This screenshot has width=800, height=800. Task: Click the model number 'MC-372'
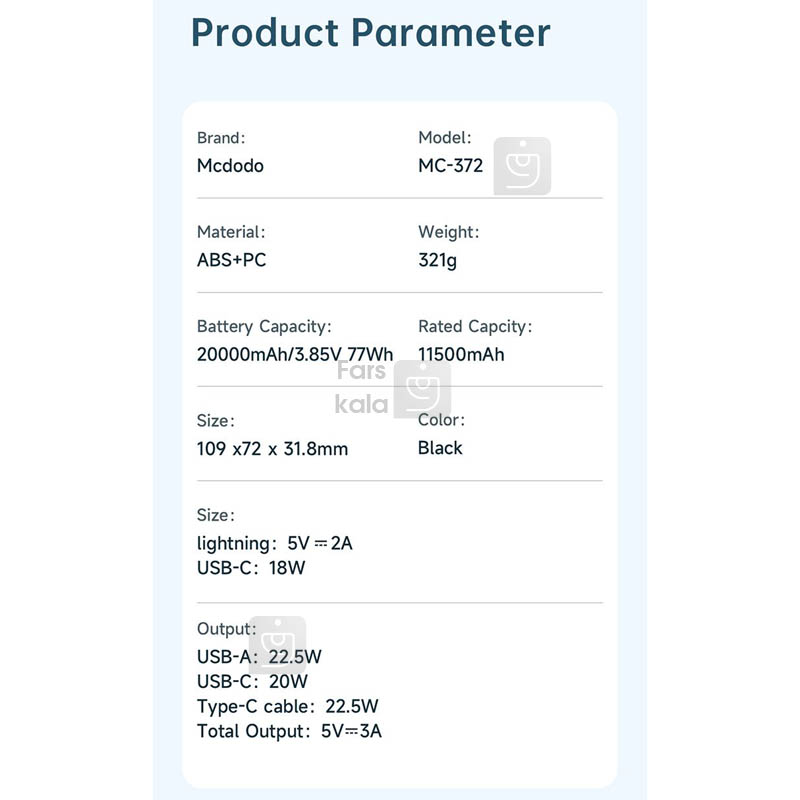pos(451,166)
